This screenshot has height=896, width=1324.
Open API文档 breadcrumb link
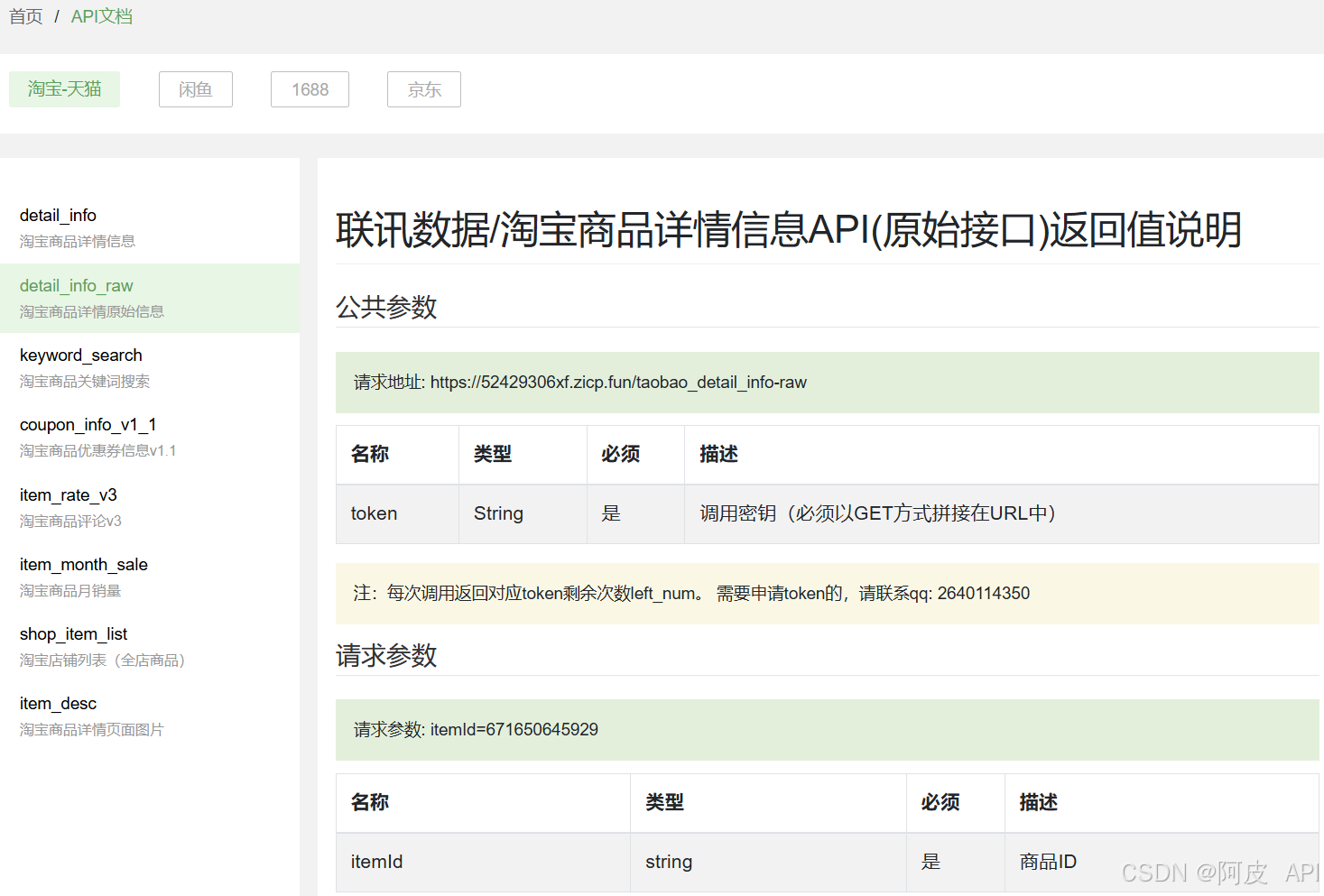tap(102, 16)
